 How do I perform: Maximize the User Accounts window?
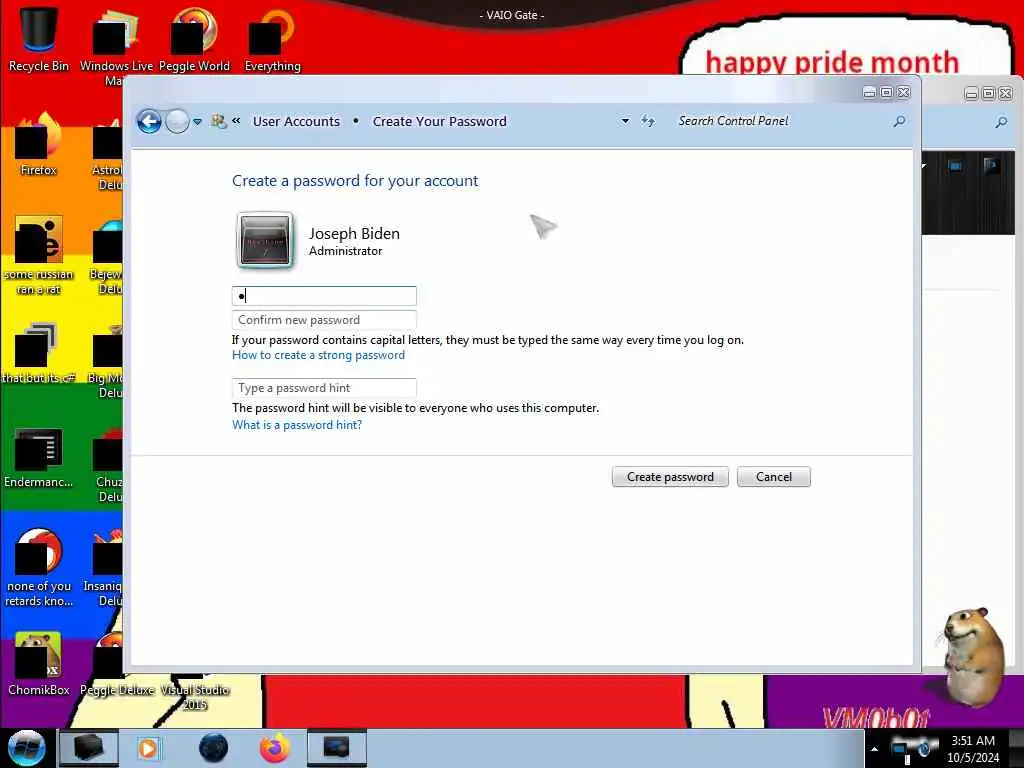tap(886, 93)
